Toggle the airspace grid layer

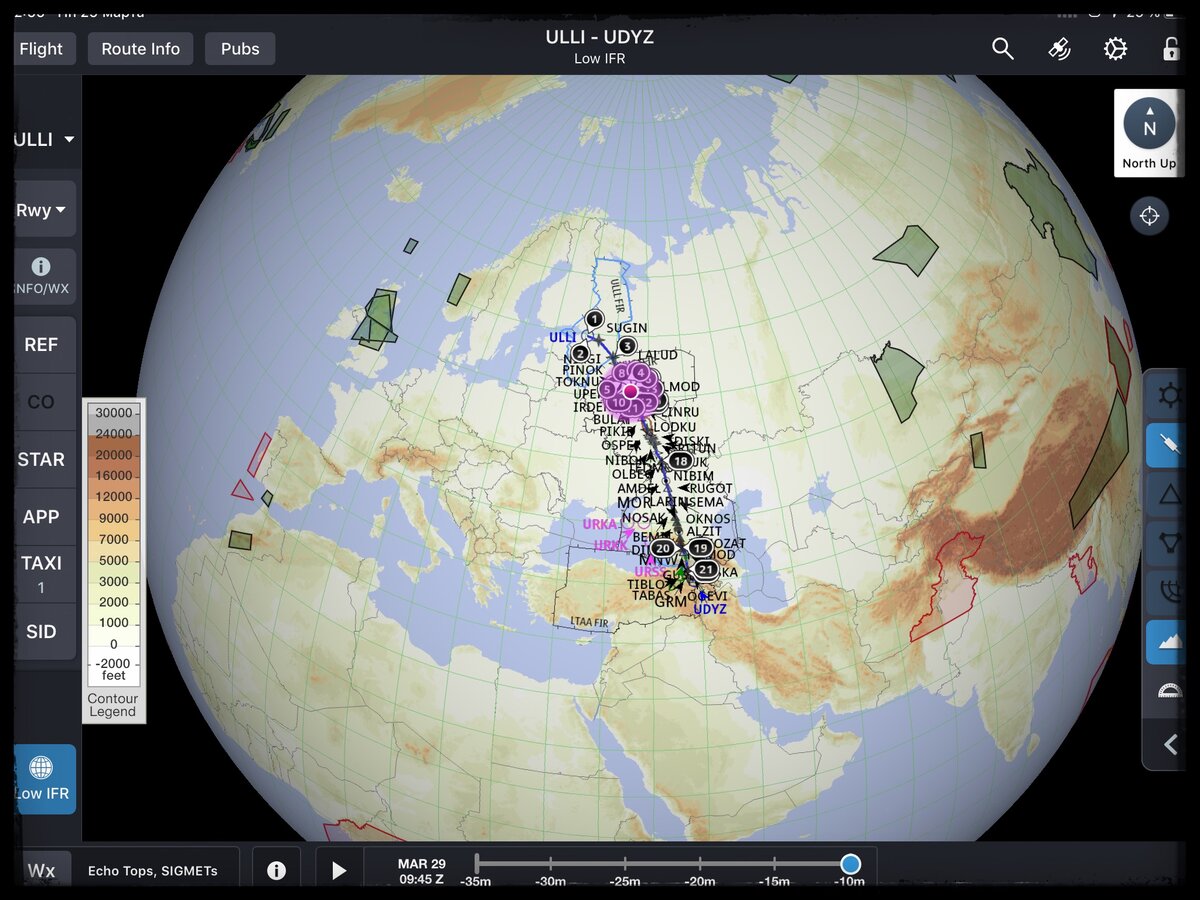[x=1169, y=592]
